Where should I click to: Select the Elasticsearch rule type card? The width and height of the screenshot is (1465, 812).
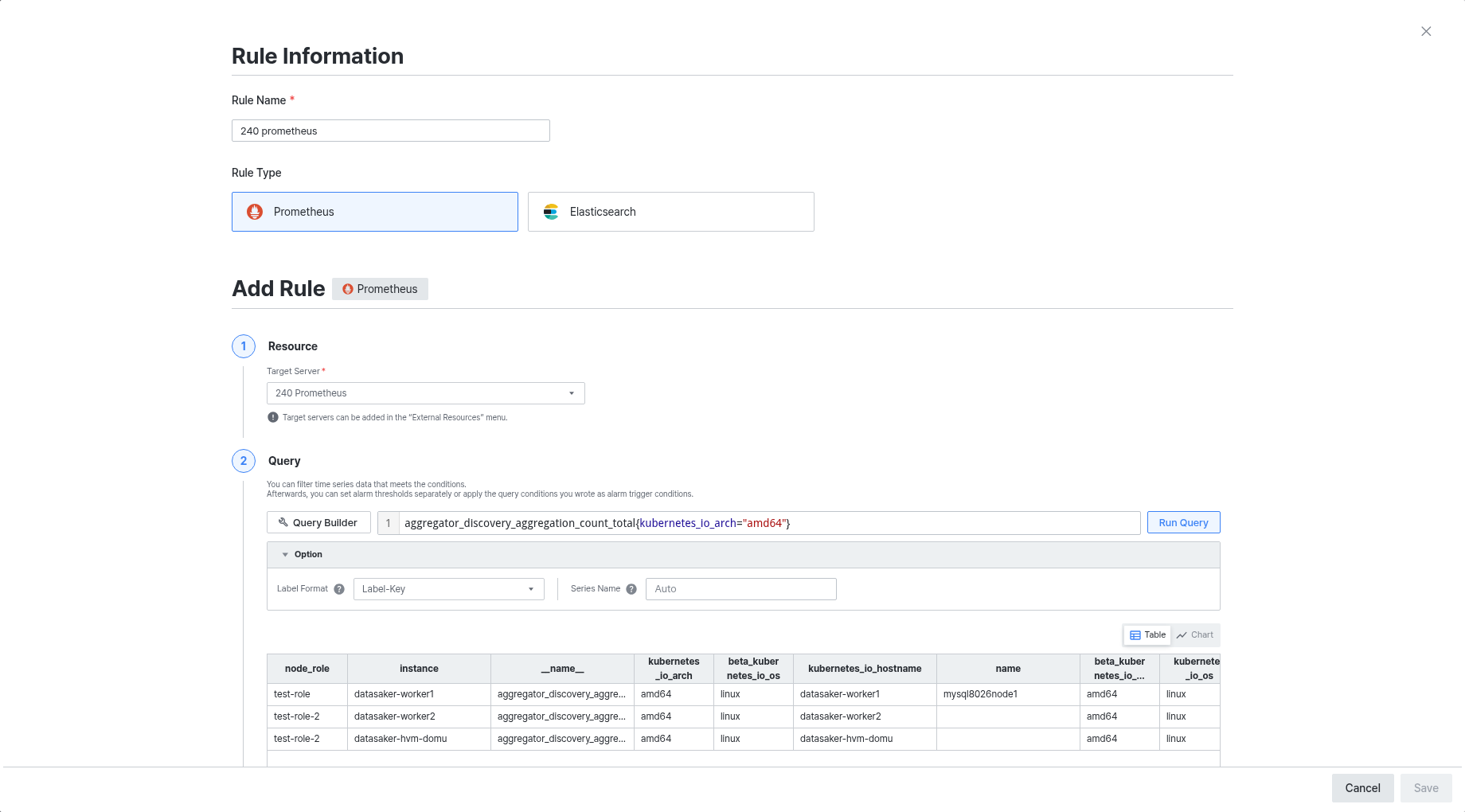pos(671,212)
